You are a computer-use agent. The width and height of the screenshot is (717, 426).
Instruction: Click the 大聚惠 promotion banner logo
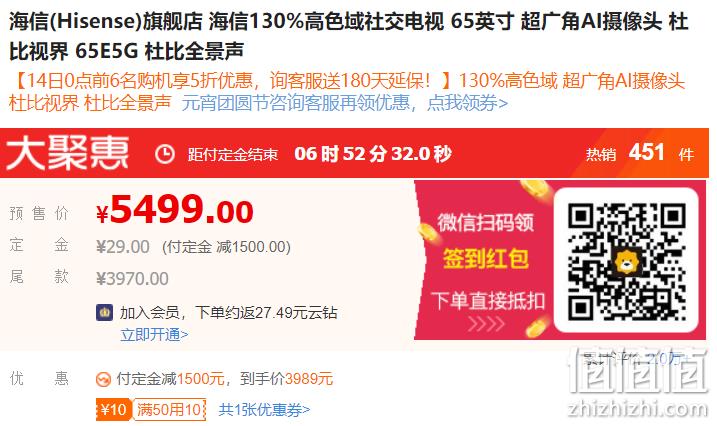(68, 153)
